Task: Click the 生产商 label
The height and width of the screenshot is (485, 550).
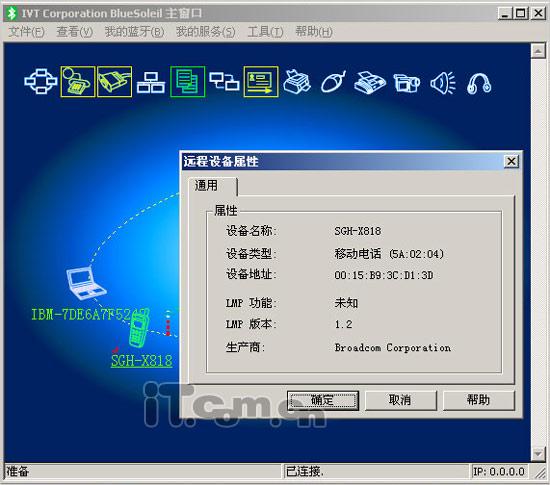Action: pyautogui.click(x=245, y=348)
